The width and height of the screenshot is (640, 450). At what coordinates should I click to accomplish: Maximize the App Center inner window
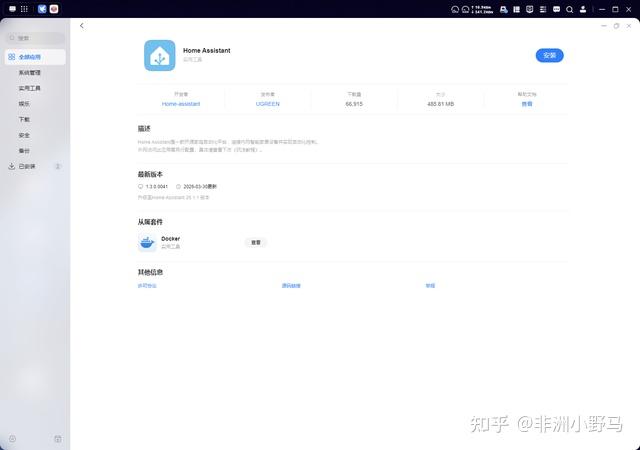(x=616, y=26)
